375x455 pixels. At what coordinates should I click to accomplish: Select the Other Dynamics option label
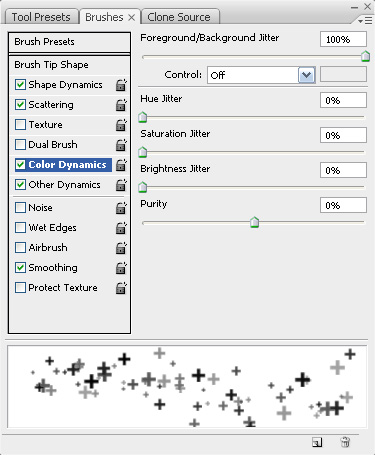pyautogui.click(x=64, y=185)
